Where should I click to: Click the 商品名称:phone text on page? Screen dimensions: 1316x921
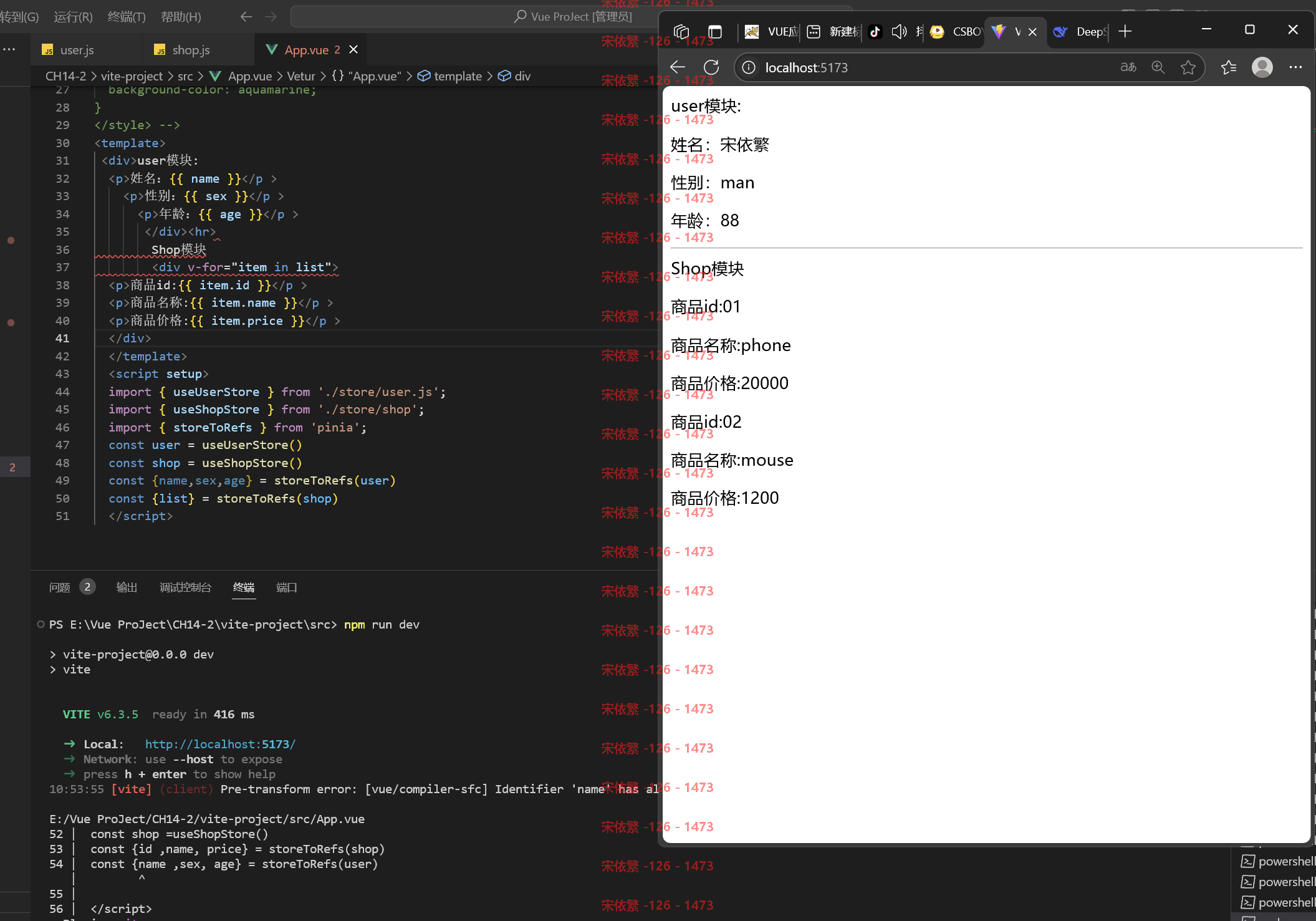[x=731, y=345]
